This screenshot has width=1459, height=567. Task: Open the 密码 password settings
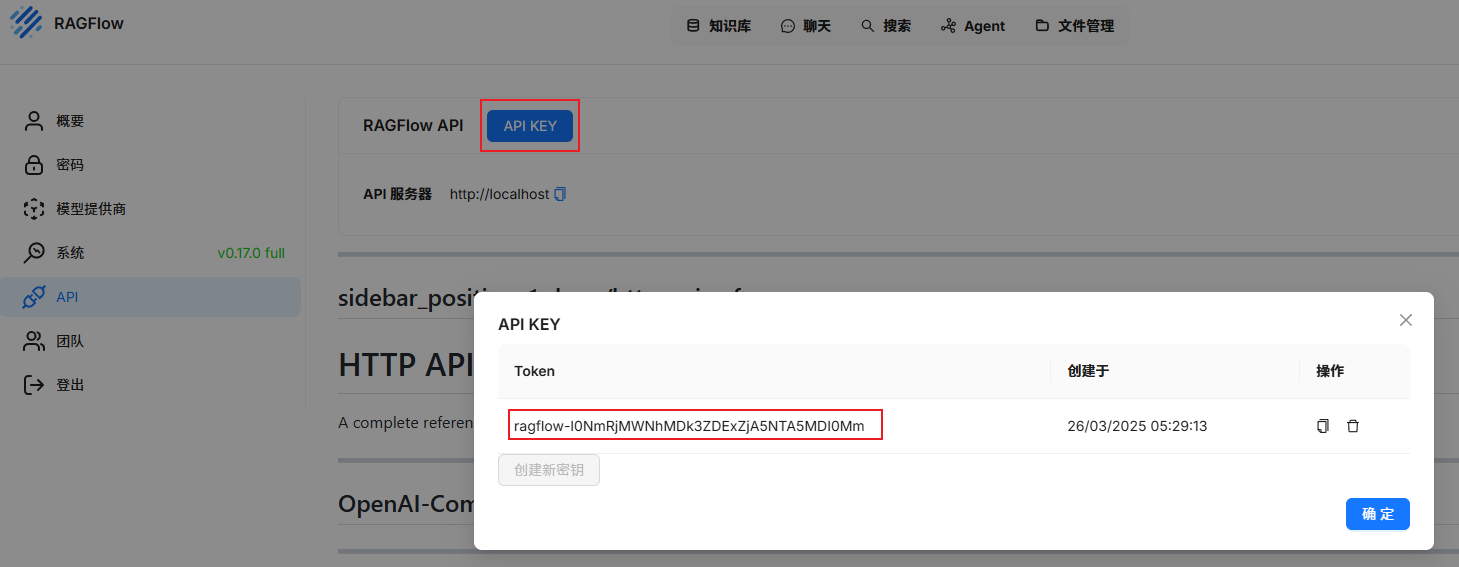150,165
